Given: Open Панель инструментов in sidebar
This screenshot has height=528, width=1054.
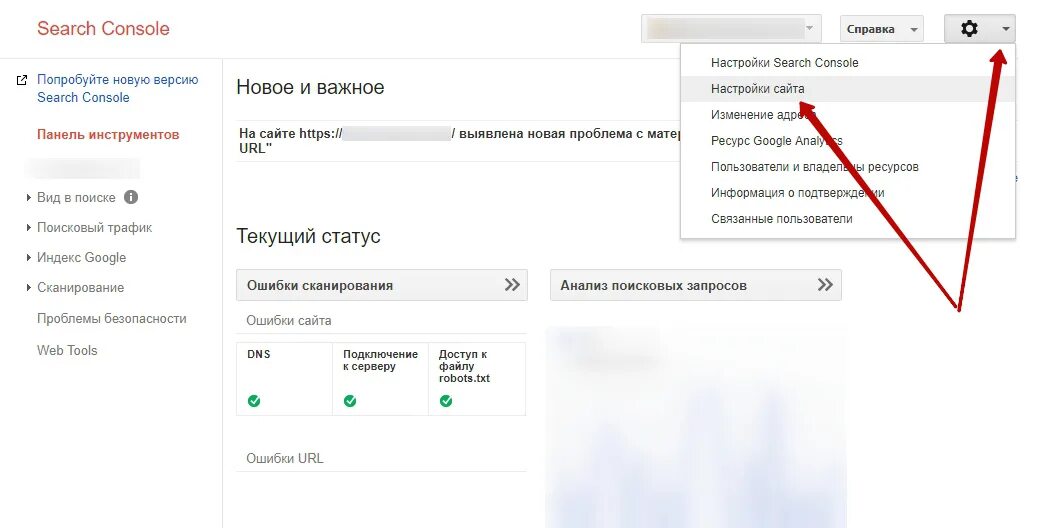Looking at the screenshot, I should pyautogui.click(x=108, y=135).
